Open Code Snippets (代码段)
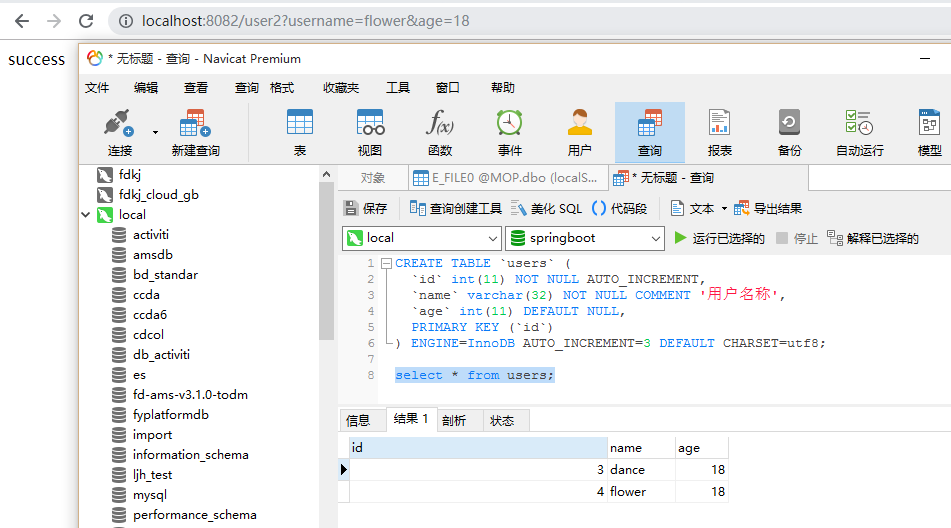 click(619, 209)
